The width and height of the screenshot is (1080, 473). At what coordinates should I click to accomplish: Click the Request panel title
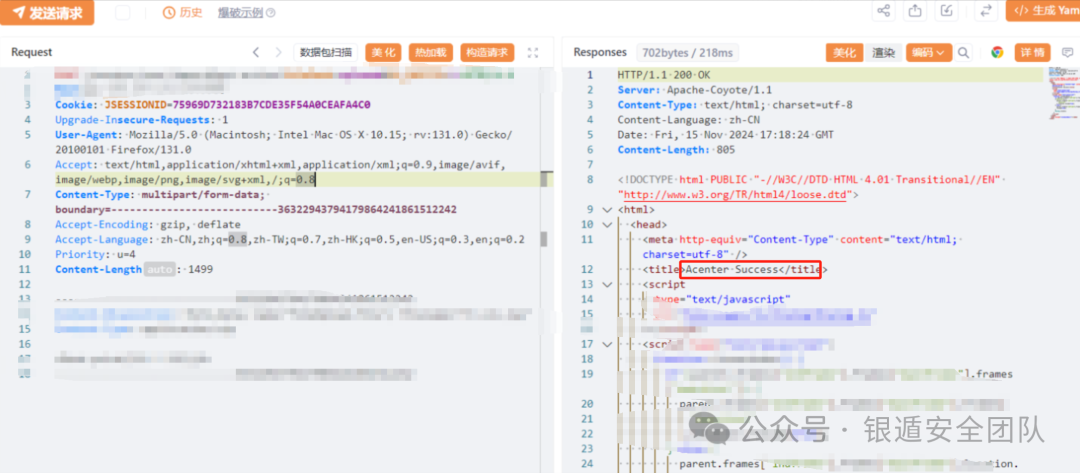pyautogui.click(x=32, y=52)
